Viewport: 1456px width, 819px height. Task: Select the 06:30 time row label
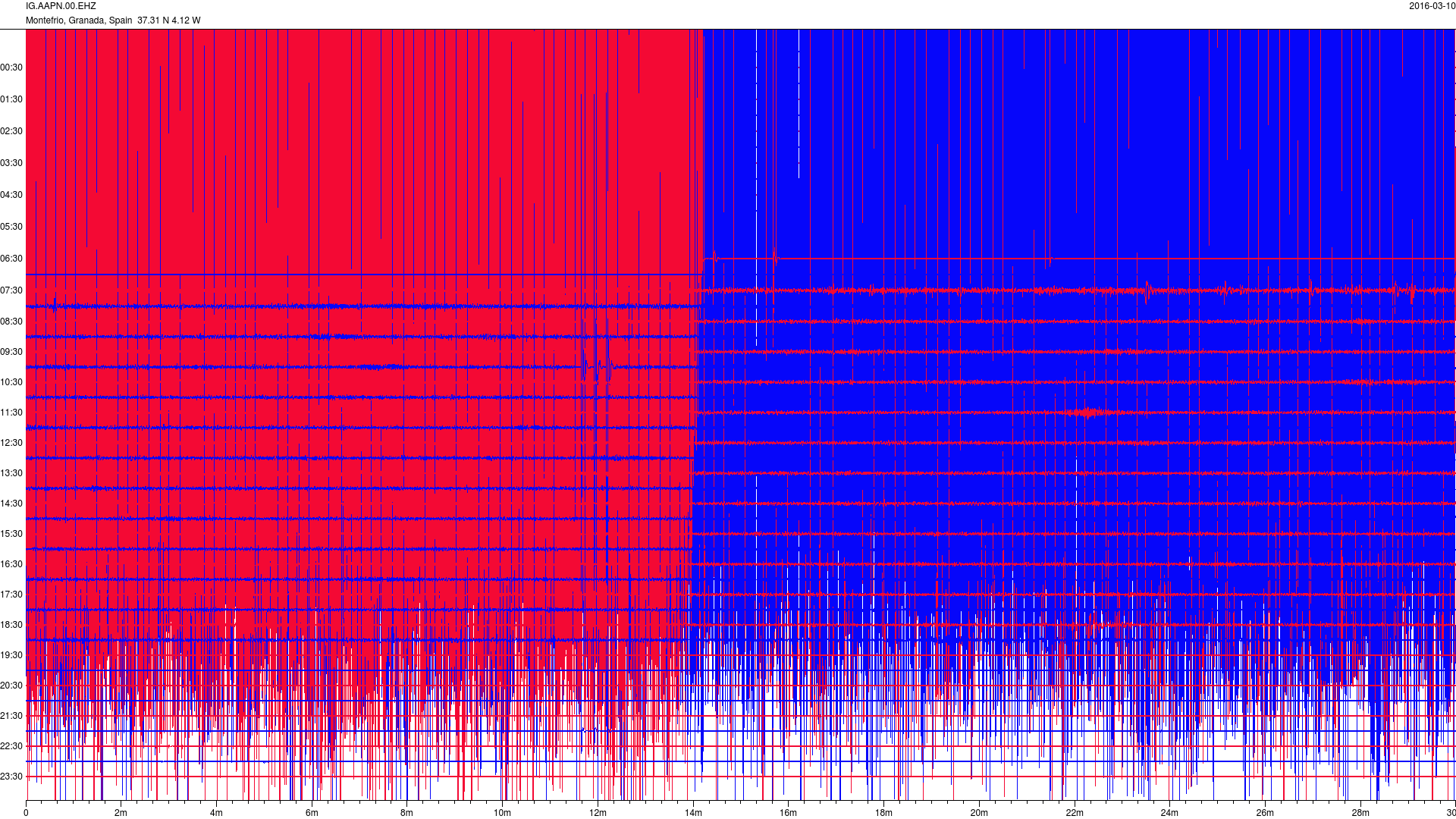point(11,259)
